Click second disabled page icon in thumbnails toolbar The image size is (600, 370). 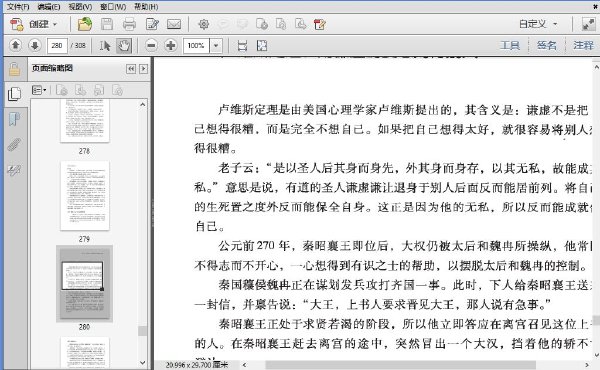[x=80, y=90]
